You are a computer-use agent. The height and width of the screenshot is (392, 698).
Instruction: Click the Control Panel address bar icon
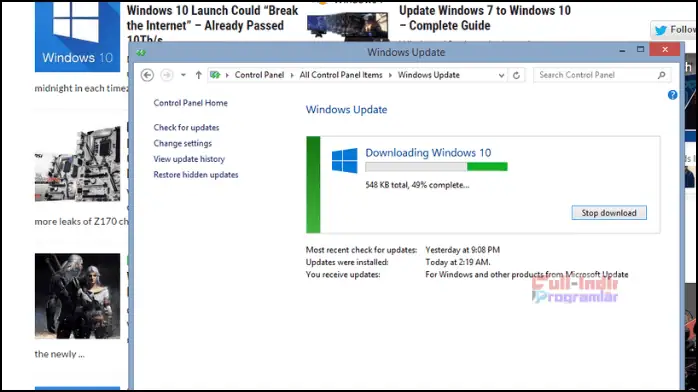coord(215,75)
